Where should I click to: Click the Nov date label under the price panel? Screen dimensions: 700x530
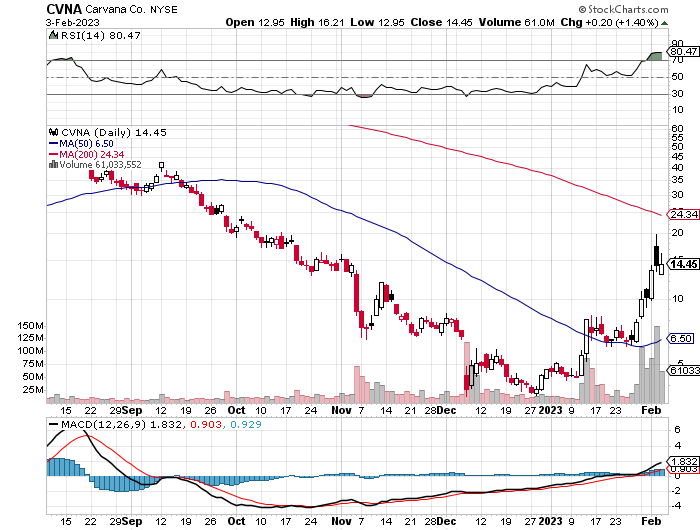[341, 410]
